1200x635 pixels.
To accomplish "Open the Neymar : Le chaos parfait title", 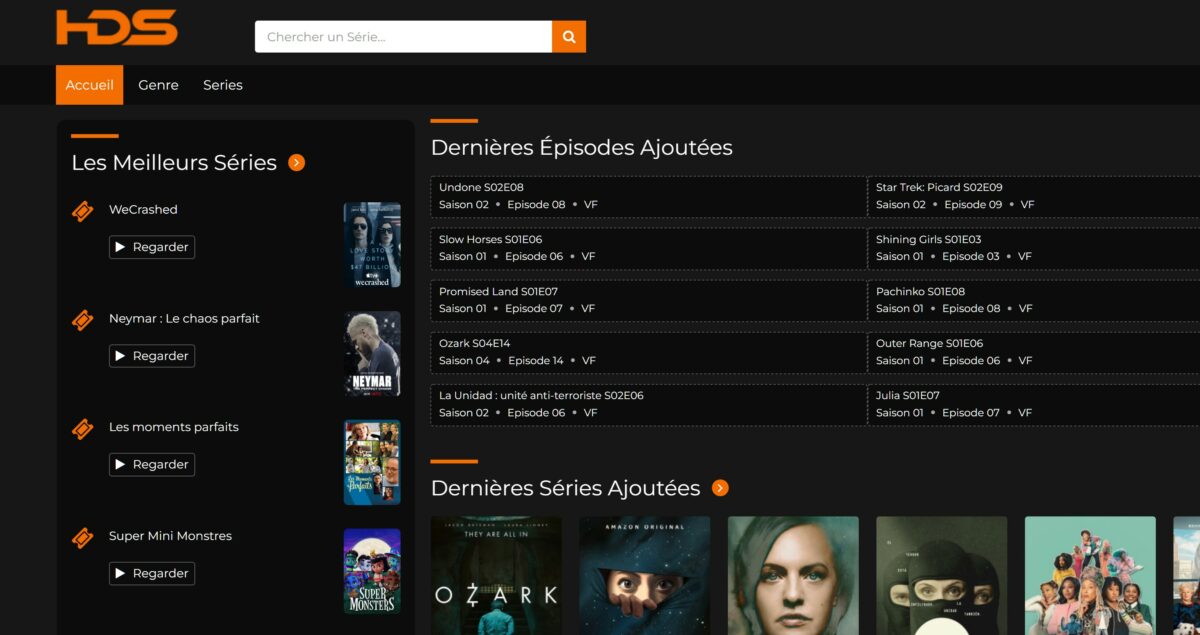I will 184,318.
